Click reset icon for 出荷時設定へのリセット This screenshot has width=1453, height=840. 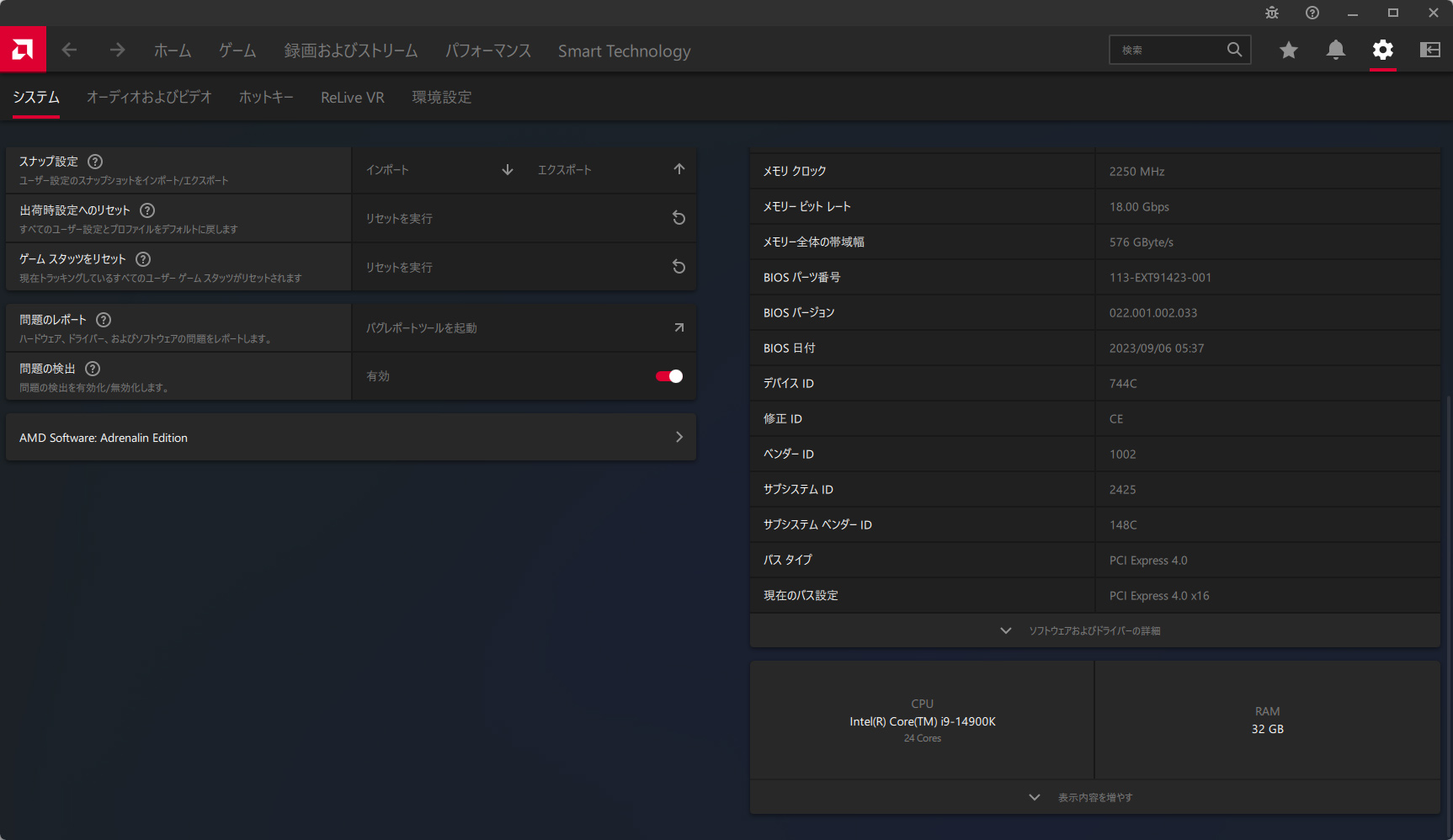click(679, 219)
